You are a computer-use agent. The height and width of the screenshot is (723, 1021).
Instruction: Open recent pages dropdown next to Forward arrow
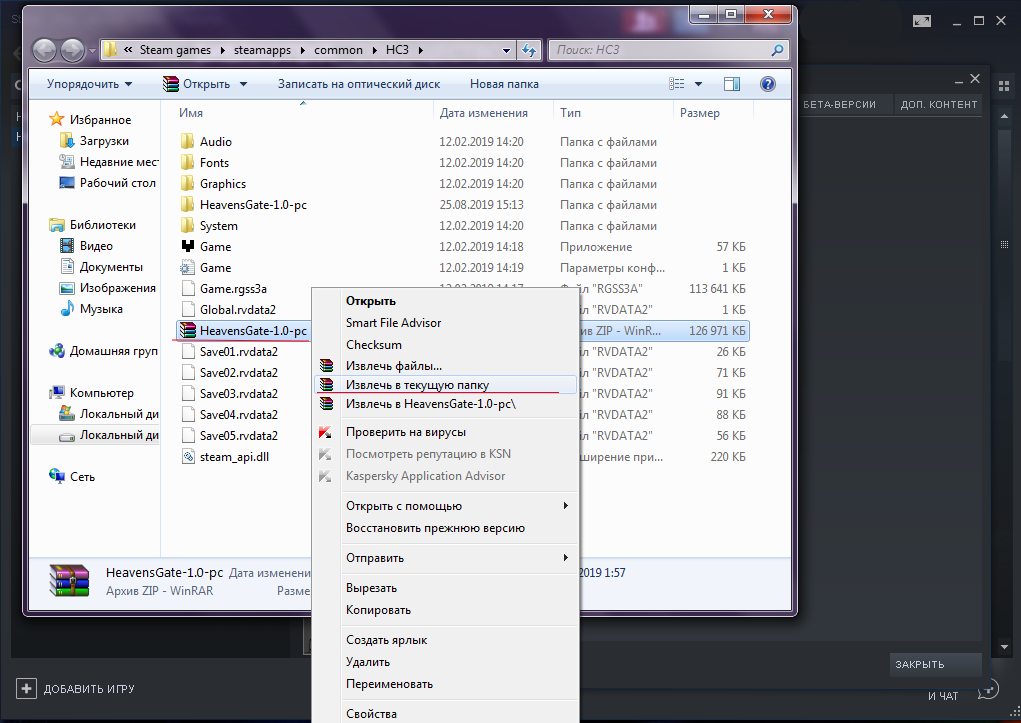click(92, 50)
